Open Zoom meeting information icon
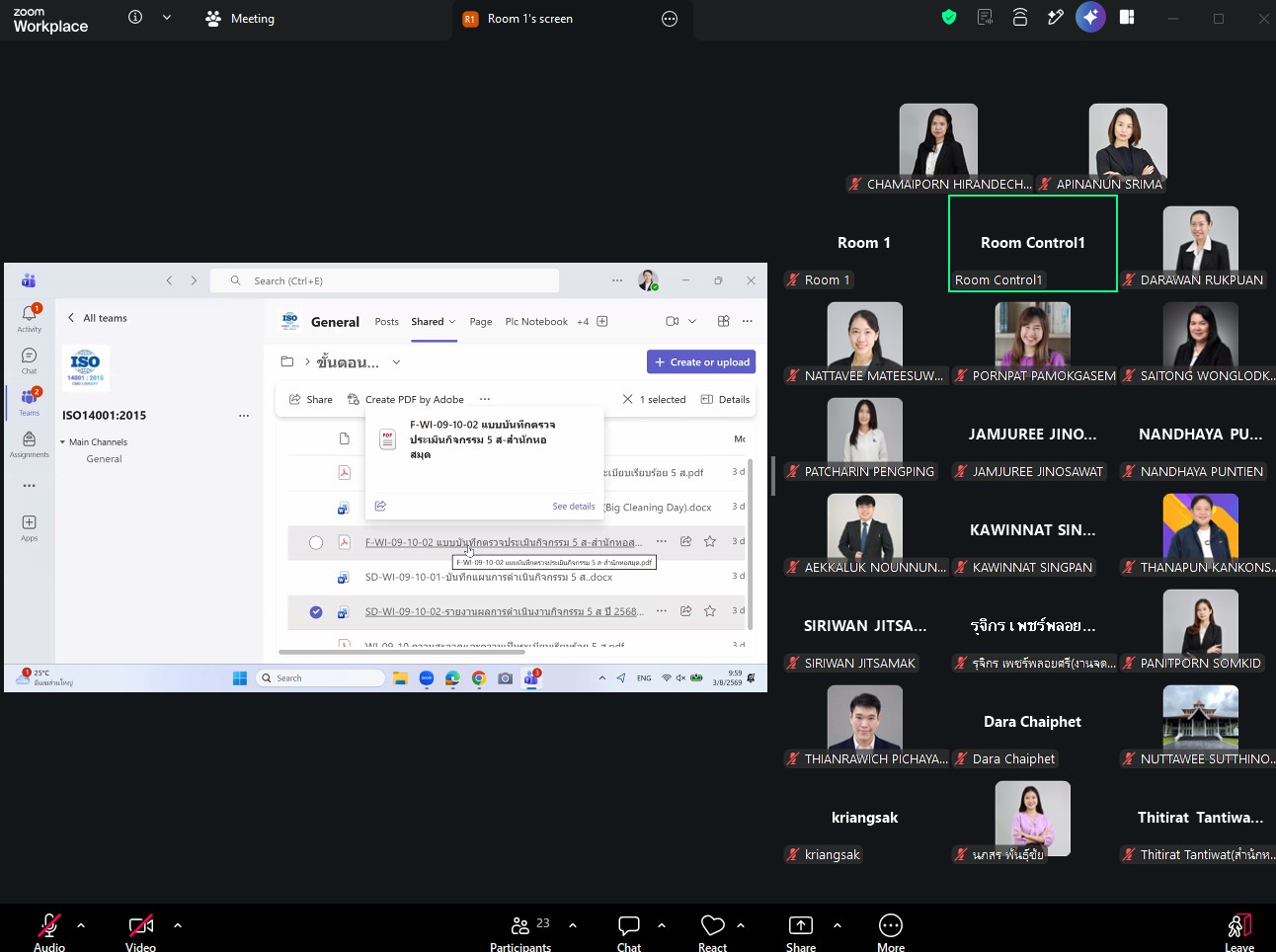Screen dimensions: 1276x952 (135, 17)
